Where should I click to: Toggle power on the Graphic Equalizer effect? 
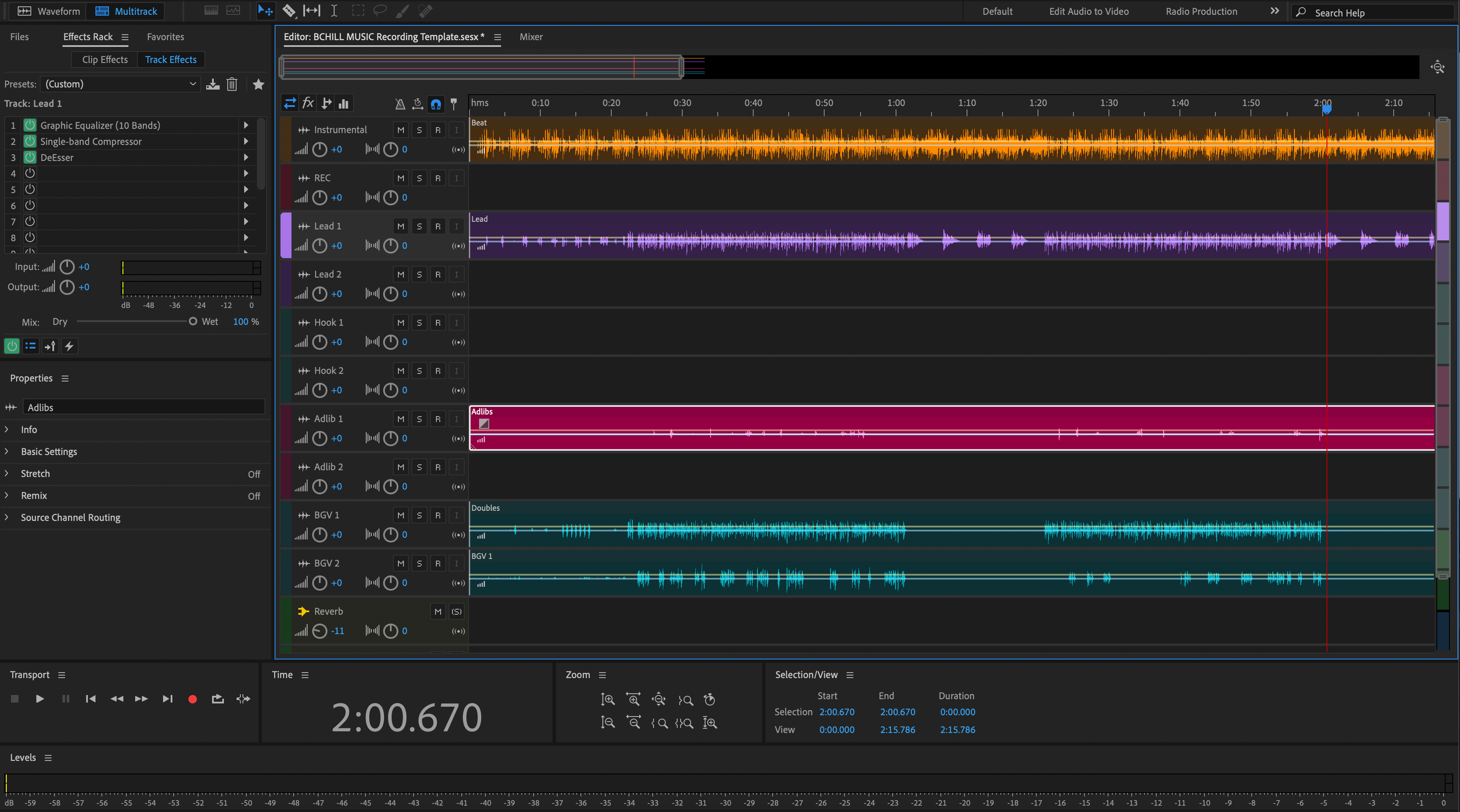pos(30,125)
